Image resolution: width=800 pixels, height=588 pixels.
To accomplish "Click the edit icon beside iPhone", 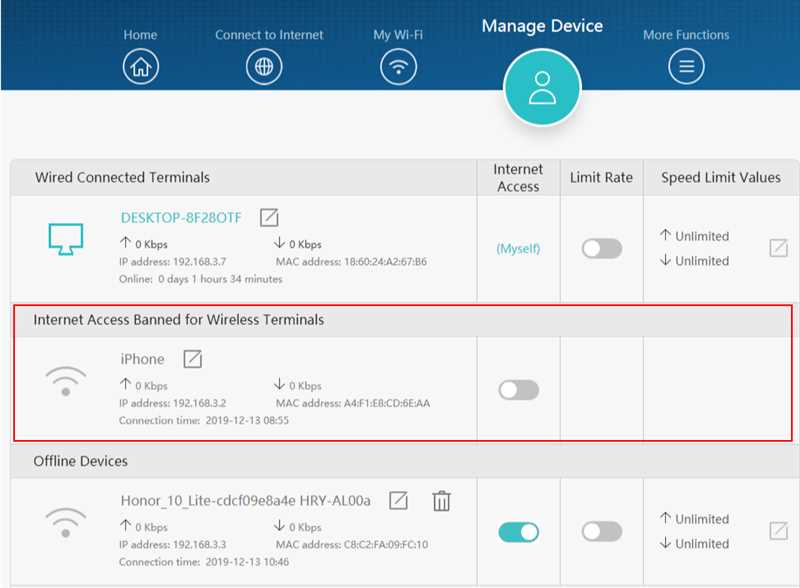I will coord(192,359).
